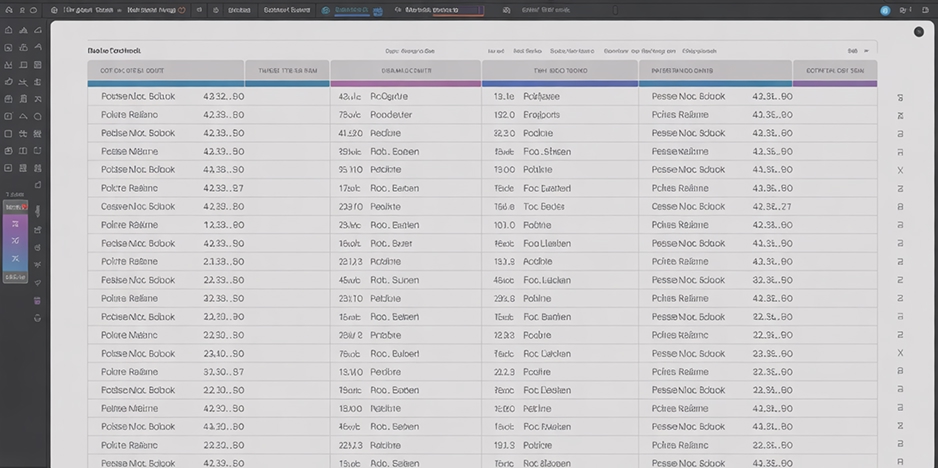938x468 pixels.
Task: Click the 'Toc Beder' cell
Action: [x=544, y=206]
